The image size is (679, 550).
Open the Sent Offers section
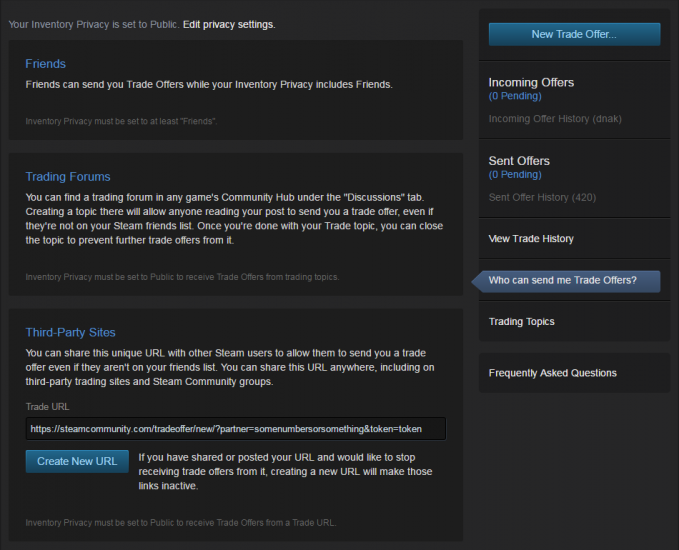pos(519,160)
